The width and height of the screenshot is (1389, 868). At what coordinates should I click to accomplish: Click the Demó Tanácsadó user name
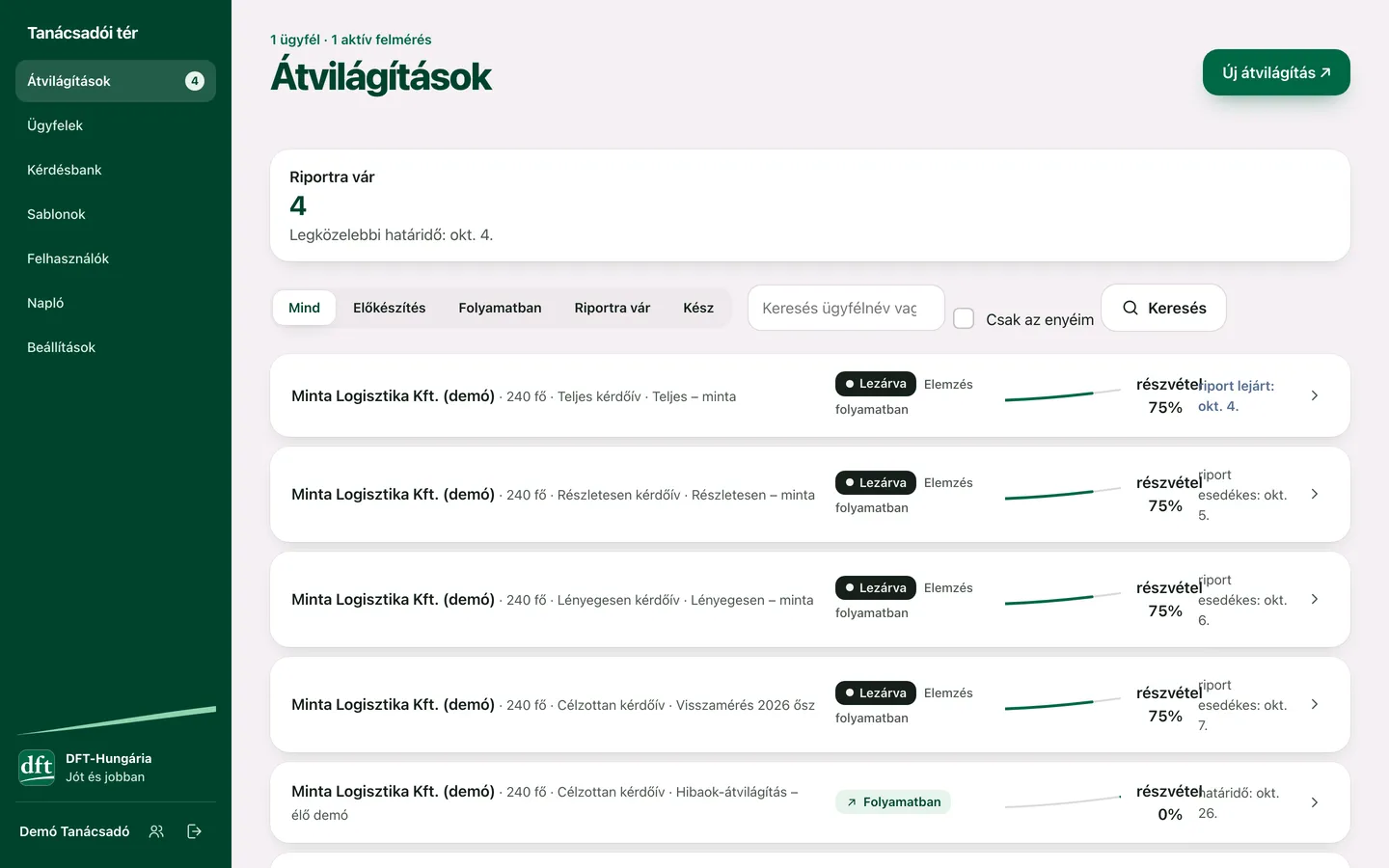click(x=74, y=831)
